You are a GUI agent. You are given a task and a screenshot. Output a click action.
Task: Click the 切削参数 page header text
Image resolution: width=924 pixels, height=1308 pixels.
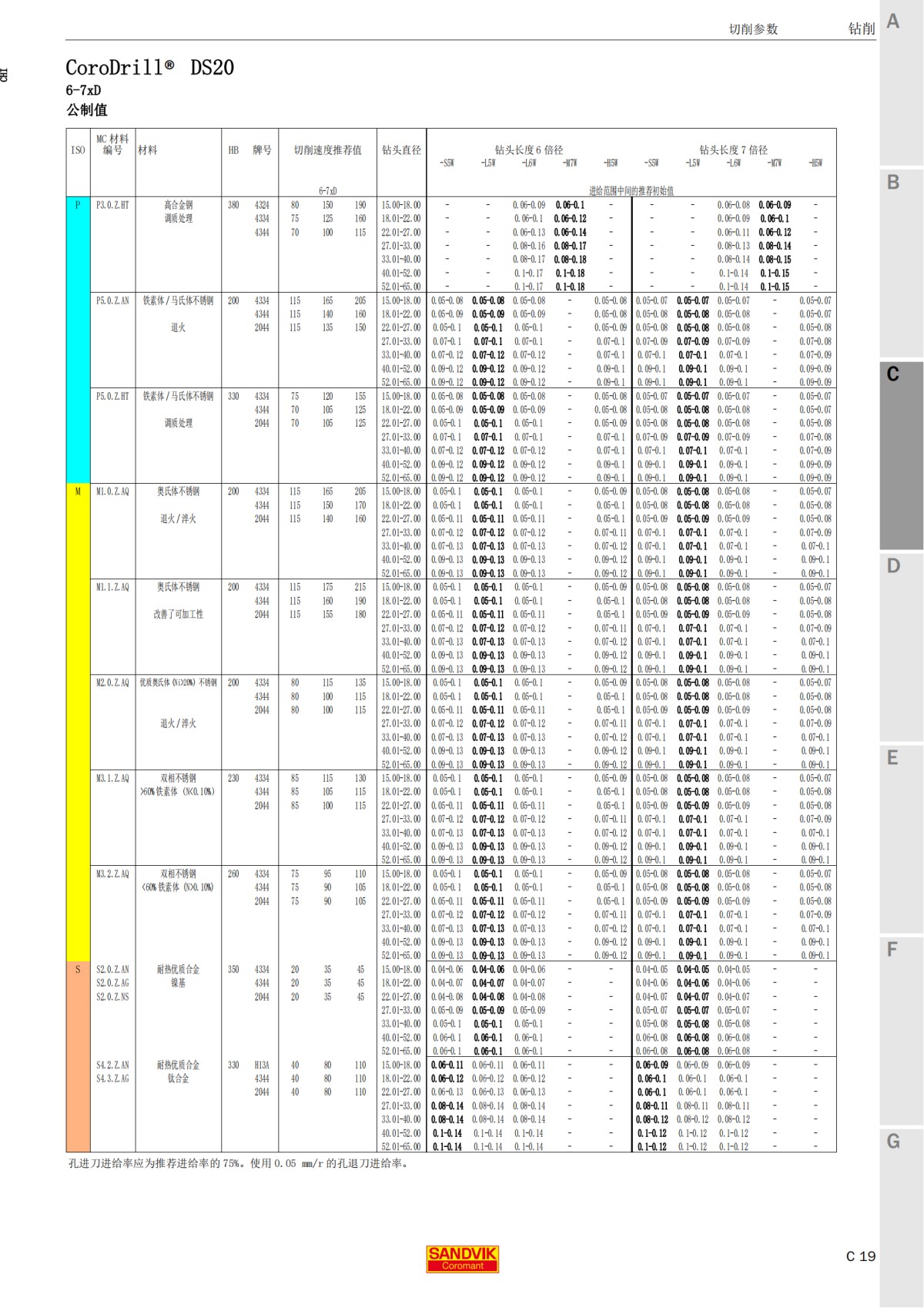(x=753, y=29)
